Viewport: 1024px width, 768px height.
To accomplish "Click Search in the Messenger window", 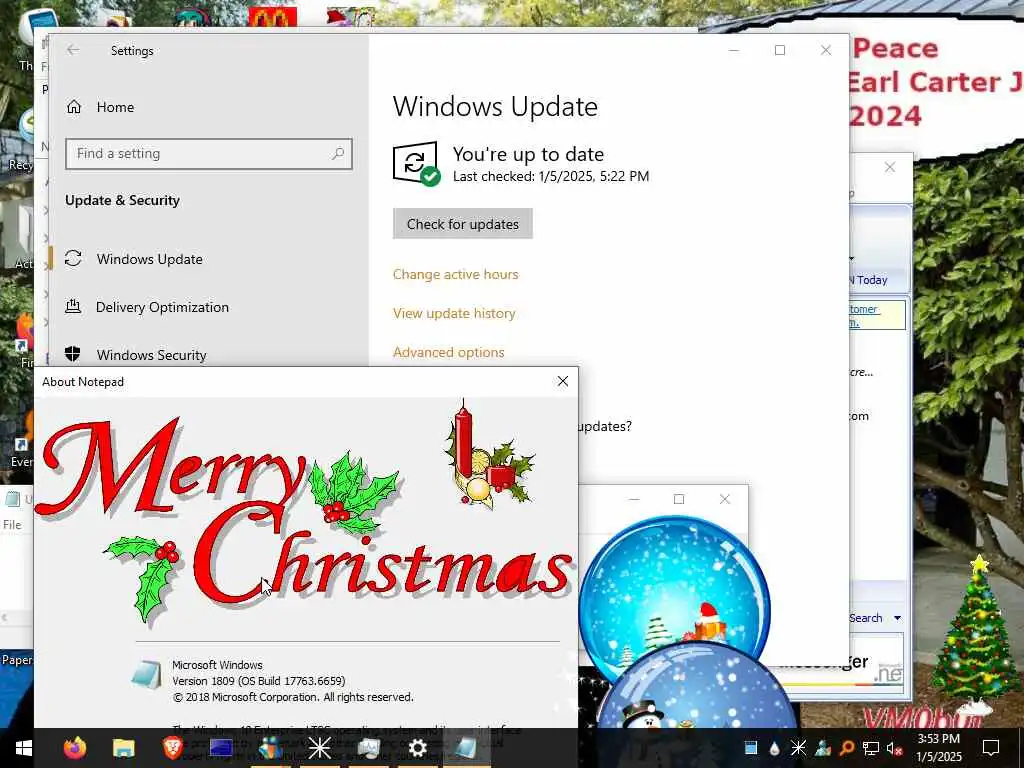I will (866, 618).
